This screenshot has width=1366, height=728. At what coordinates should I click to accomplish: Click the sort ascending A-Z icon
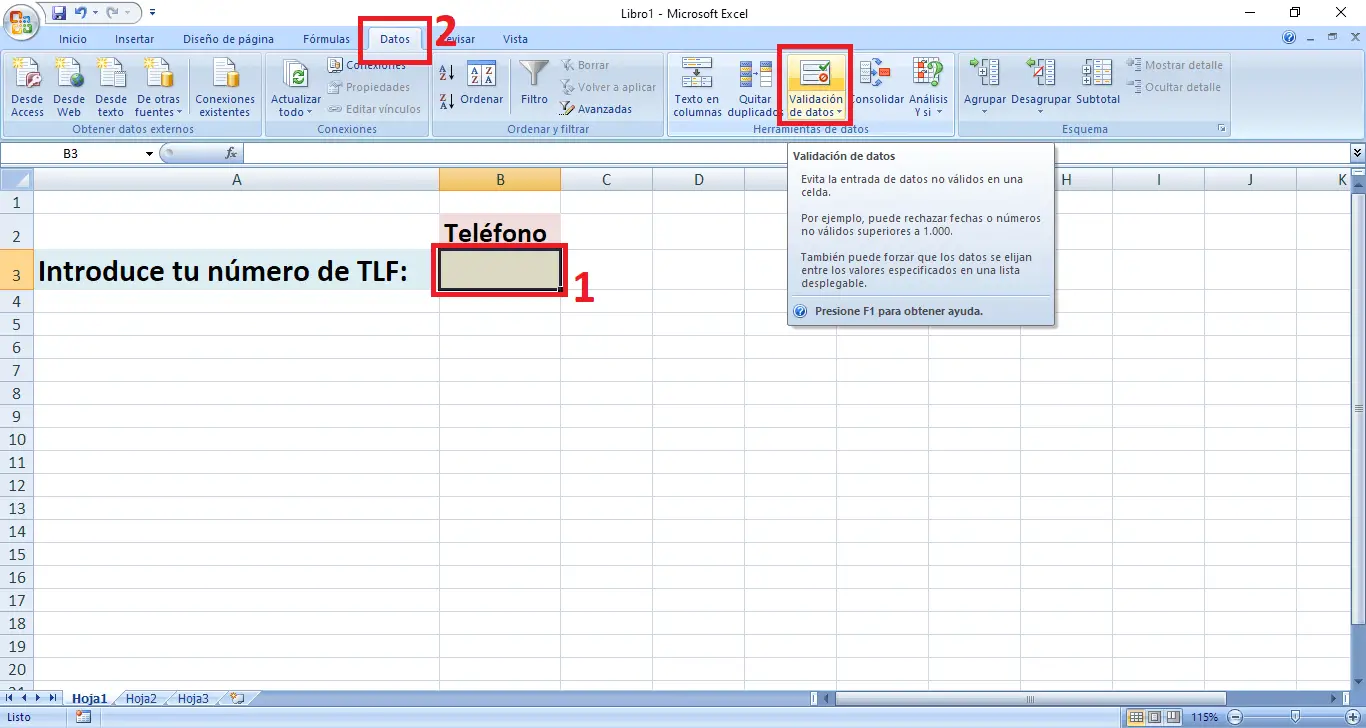point(446,73)
